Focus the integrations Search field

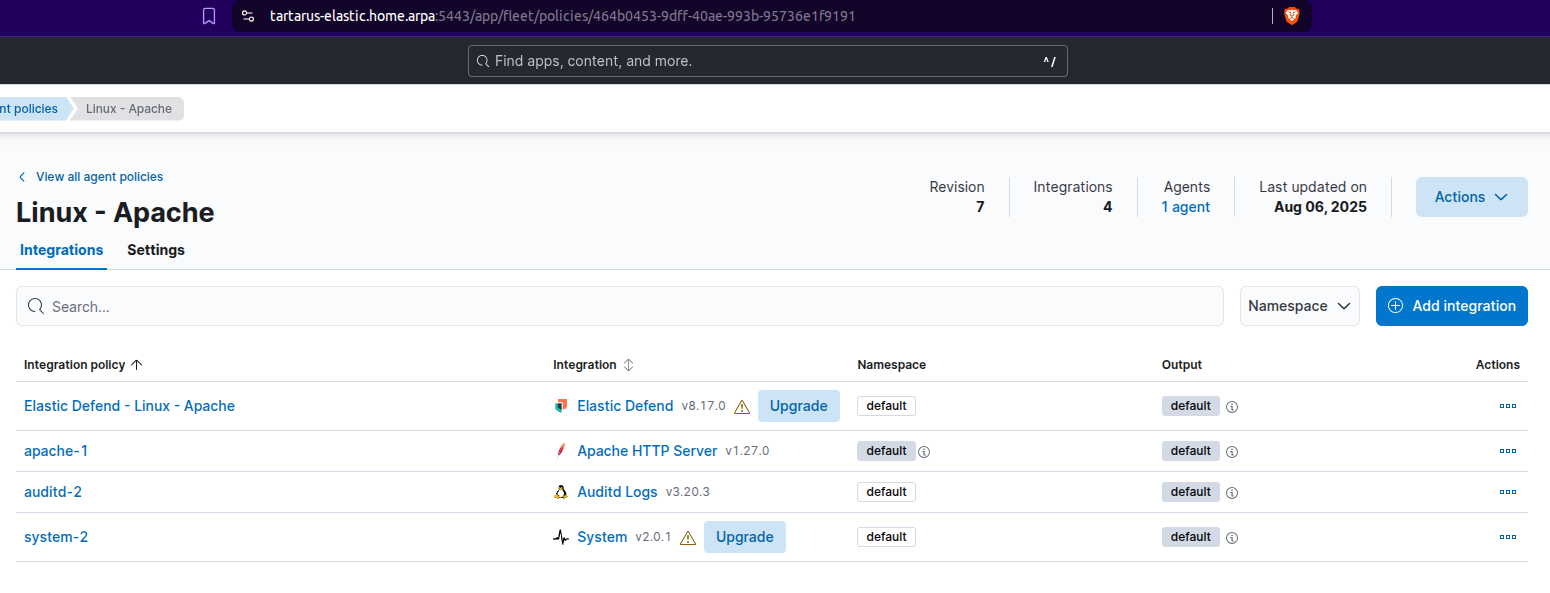coord(620,306)
